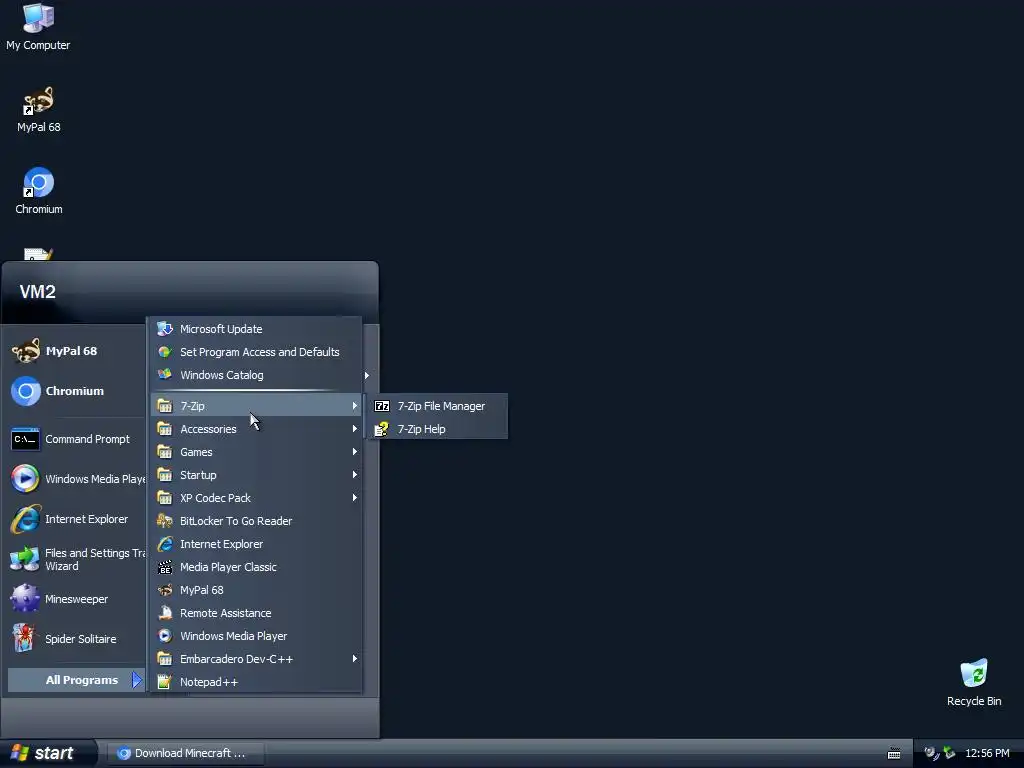This screenshot has width=1024, height=768.
Task: Click Media Player Classic clapperboard icon
Action: pyautogui.click(x=165, y=567)
